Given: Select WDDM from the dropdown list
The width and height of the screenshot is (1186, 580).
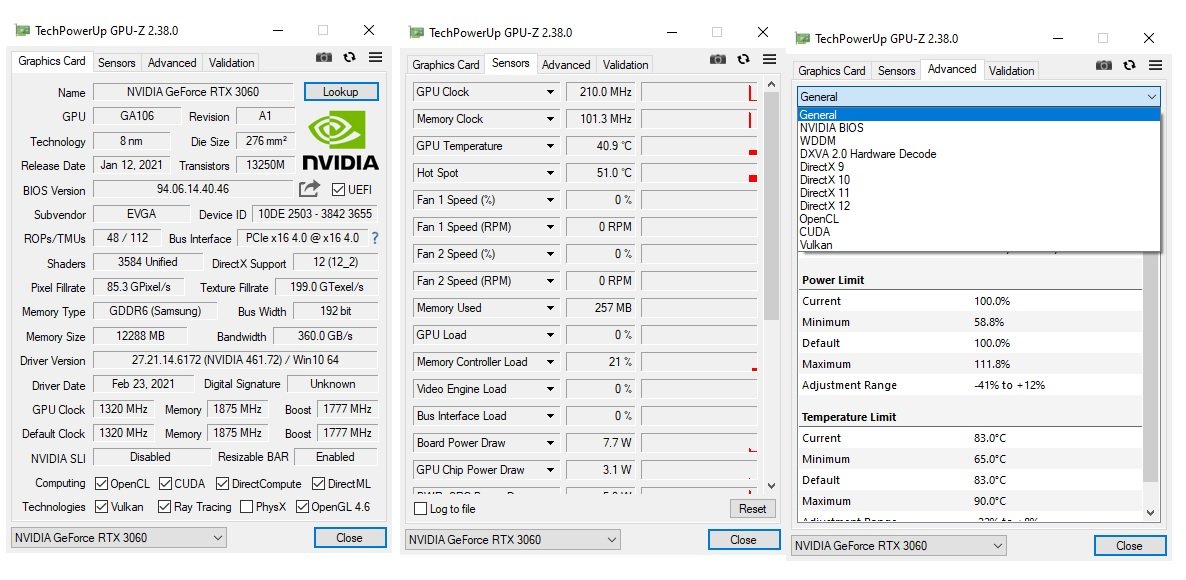Looking at the screenshot, I should tap(979, 141).
